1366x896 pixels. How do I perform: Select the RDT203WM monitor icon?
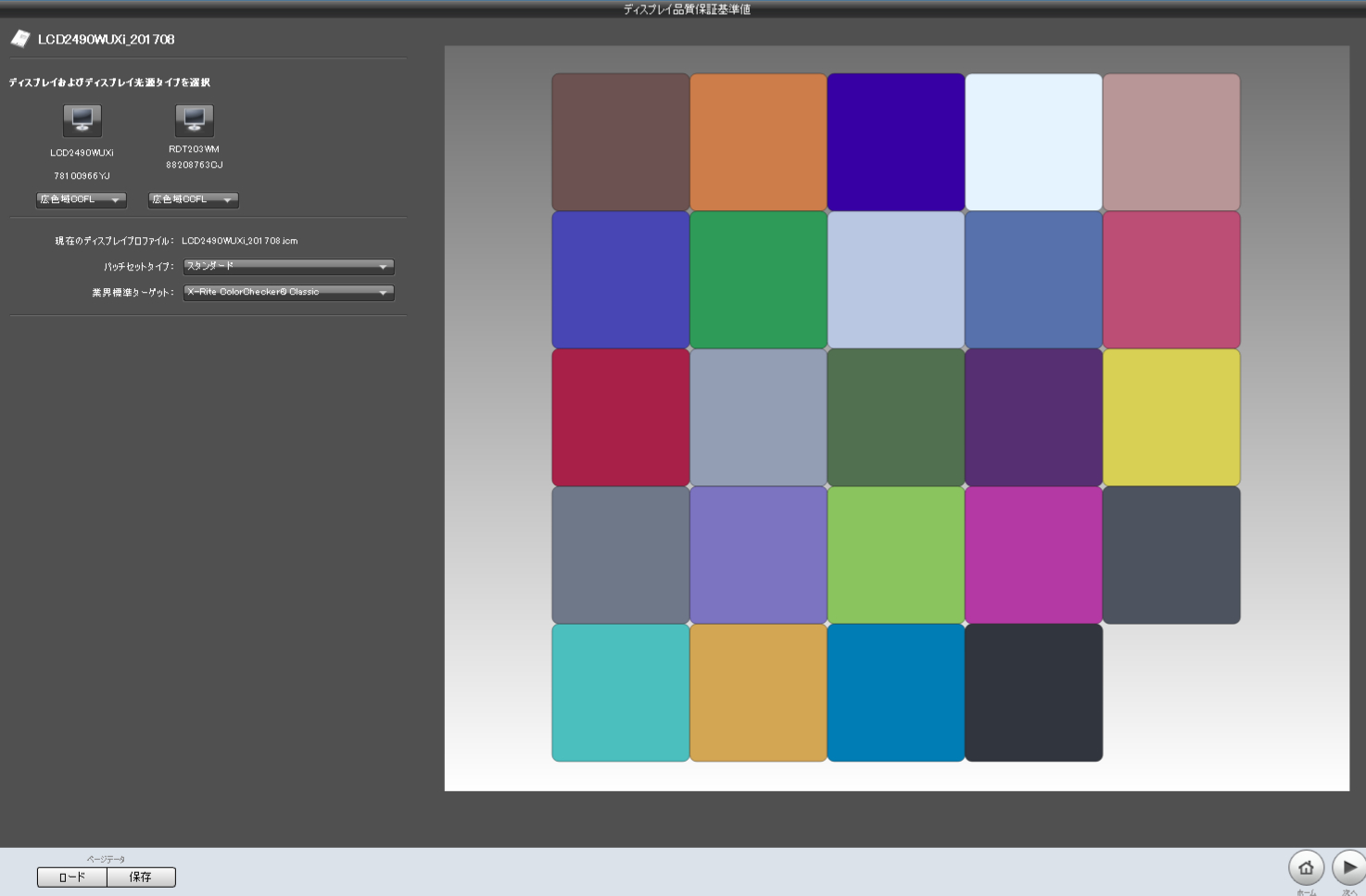(x=194, y=120)
